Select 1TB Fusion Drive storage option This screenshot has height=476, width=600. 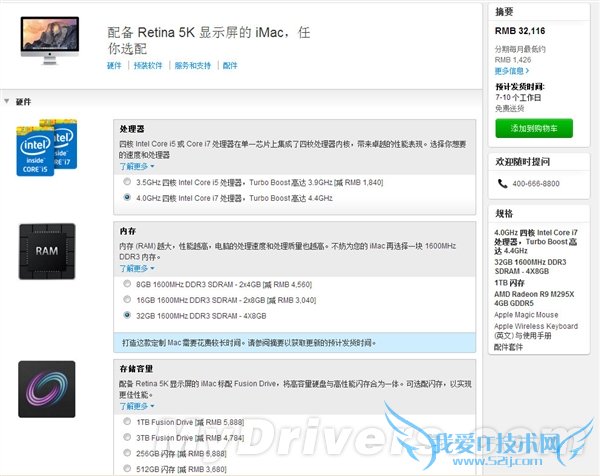click(x=127, y=422)
